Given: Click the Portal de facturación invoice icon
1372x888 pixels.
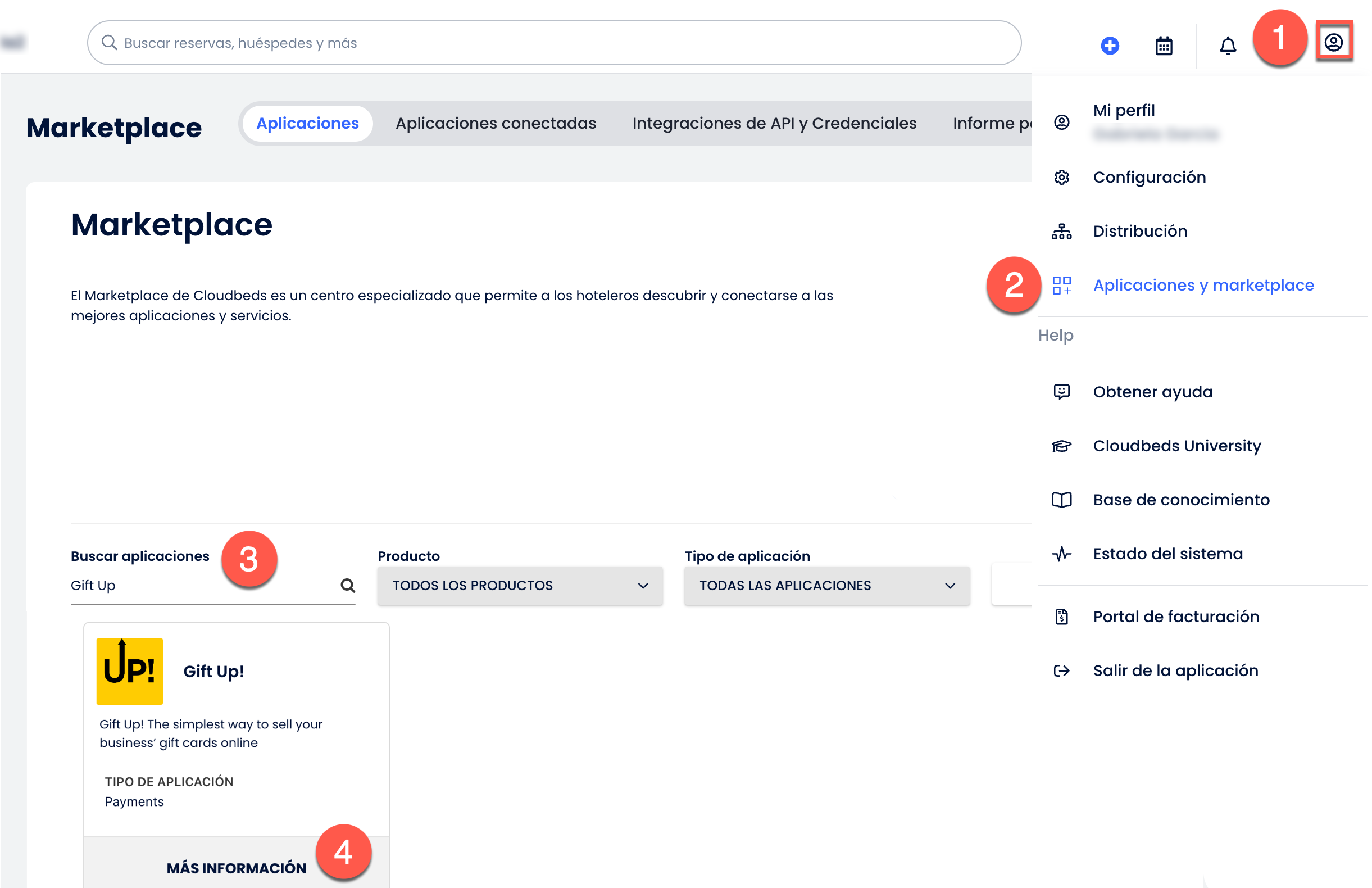Looking at the screenshot, I should tap(1061, 617).
